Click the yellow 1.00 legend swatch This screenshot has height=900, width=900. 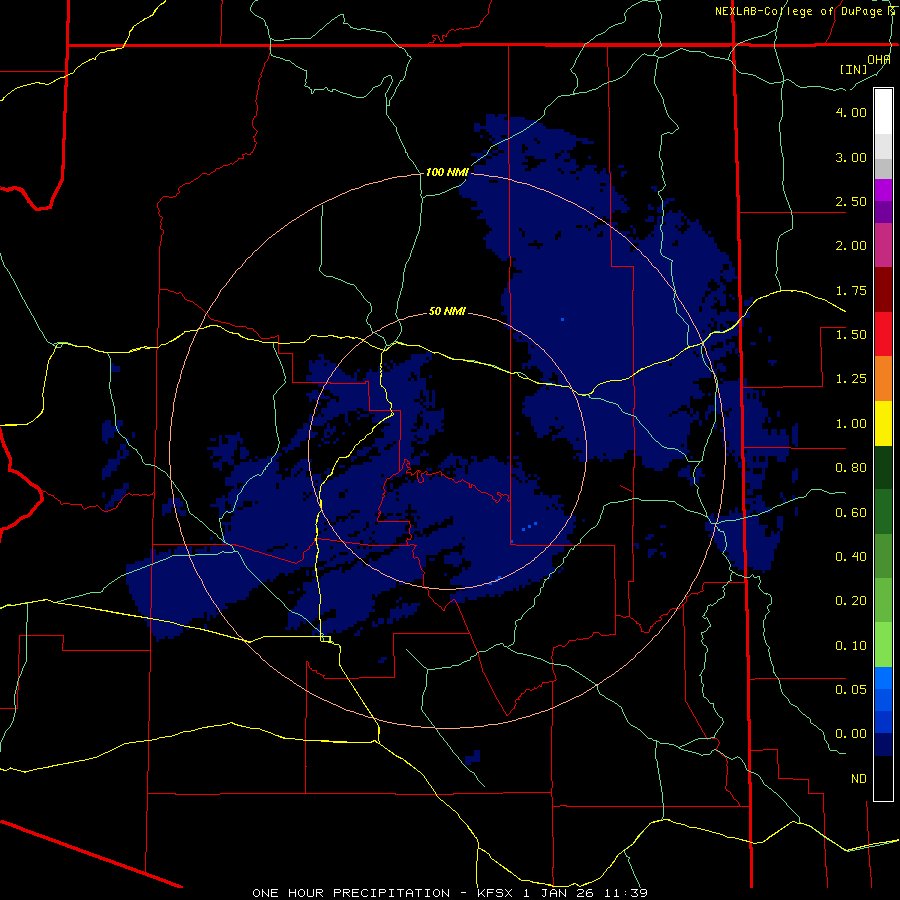(x=883, y=423)
